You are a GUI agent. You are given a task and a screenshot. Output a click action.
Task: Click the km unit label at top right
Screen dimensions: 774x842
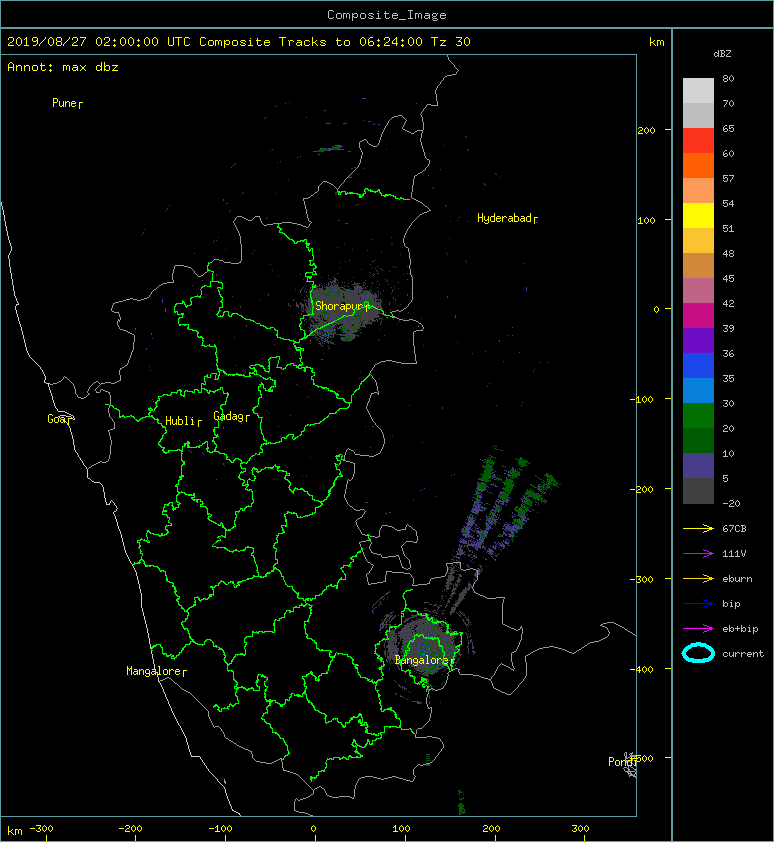[656, 42]
